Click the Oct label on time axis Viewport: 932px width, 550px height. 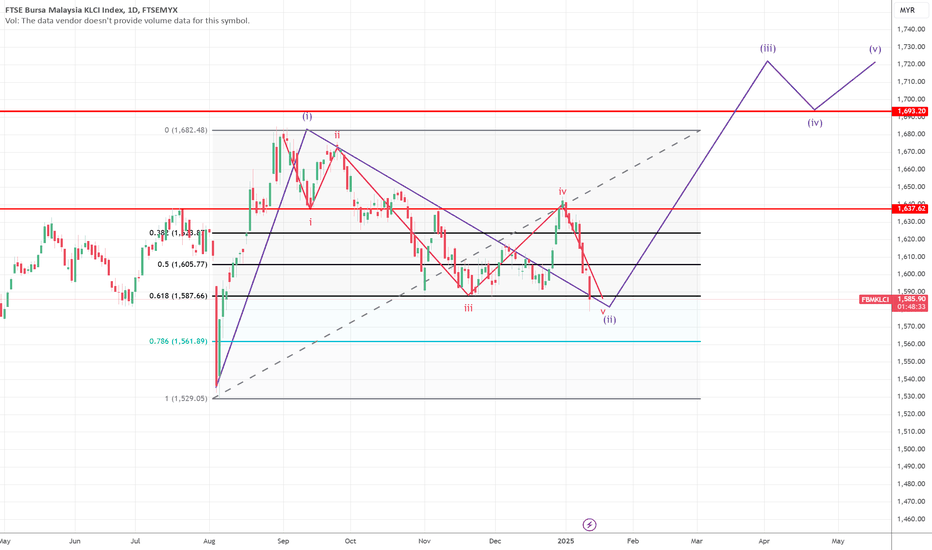(351, 541)
